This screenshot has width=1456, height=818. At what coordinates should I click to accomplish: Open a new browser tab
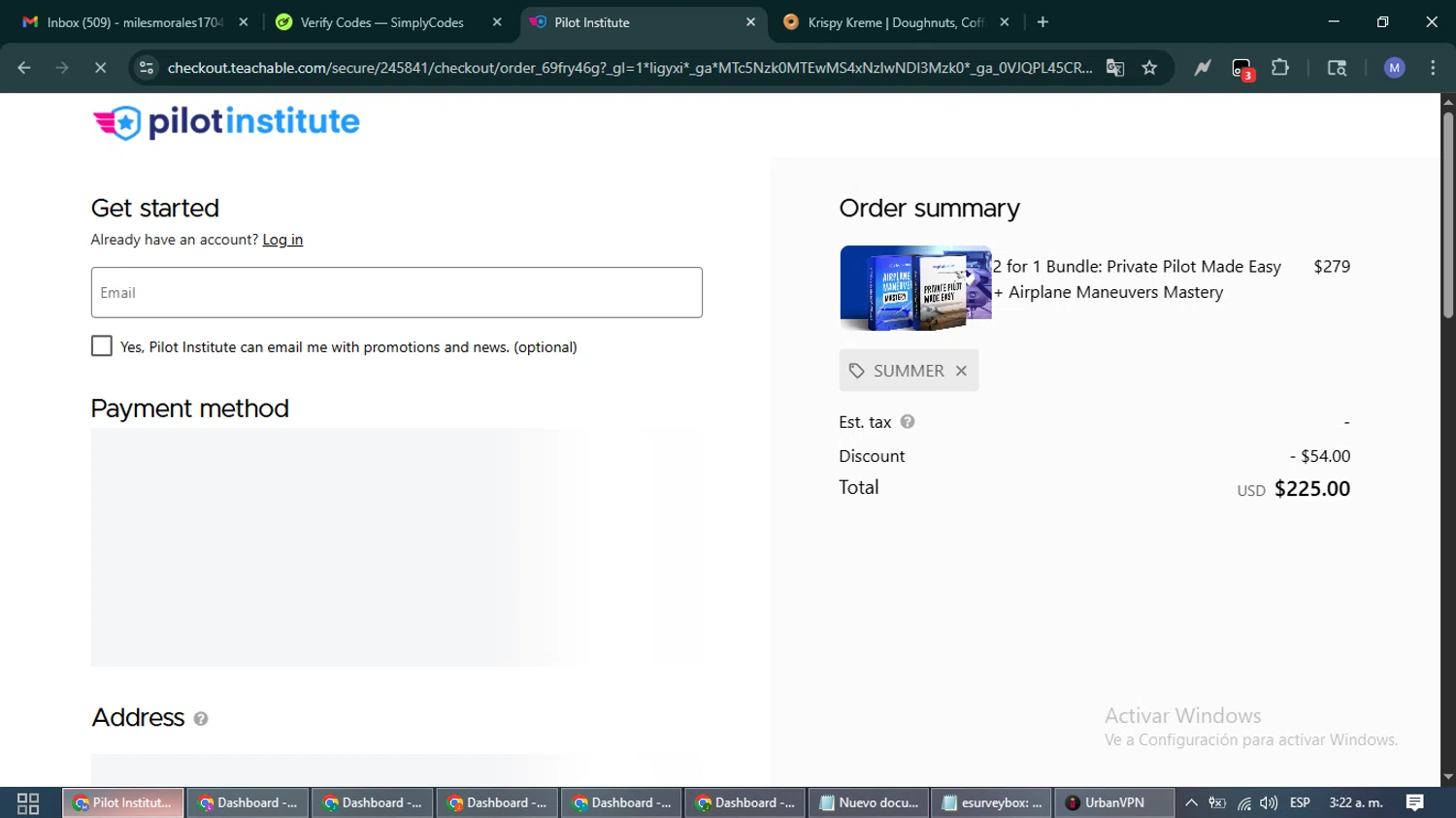click(x=1043, y=22)
